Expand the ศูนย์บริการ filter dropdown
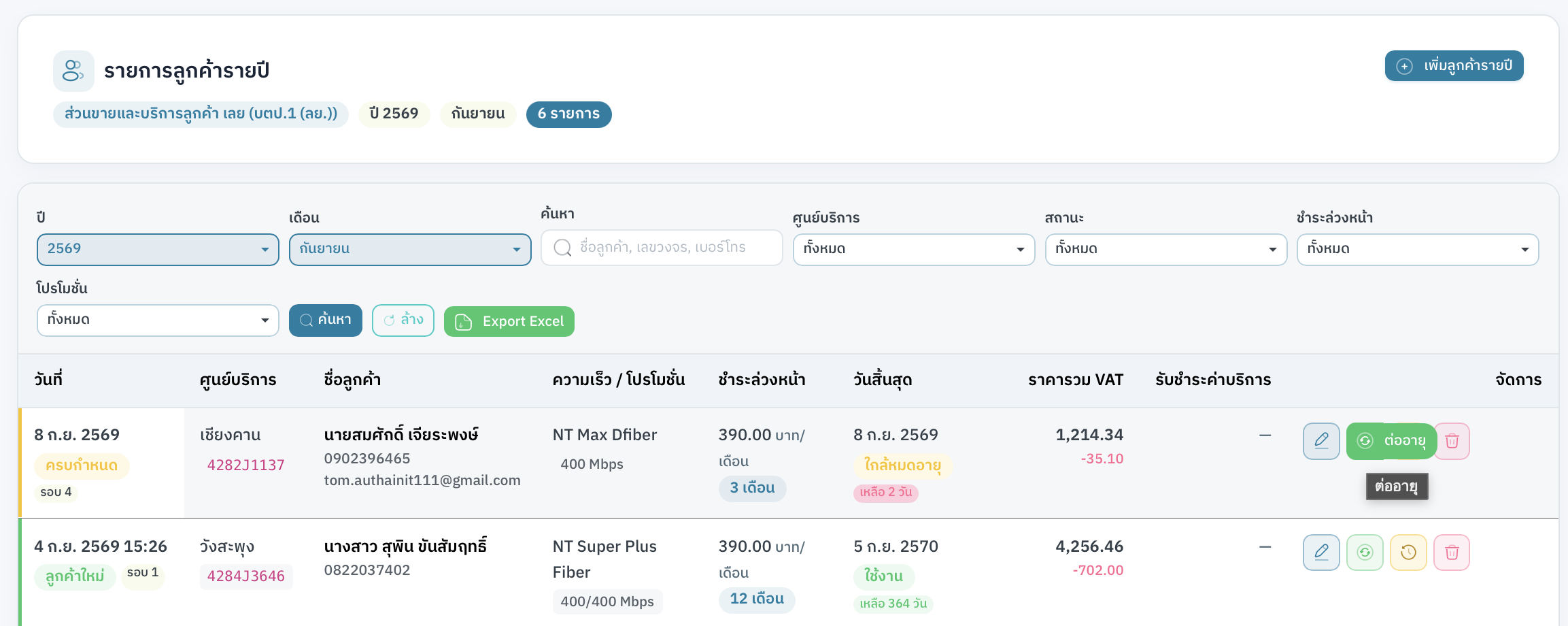The height and width of the screenshot is (626, 1568). pos(914,249)
